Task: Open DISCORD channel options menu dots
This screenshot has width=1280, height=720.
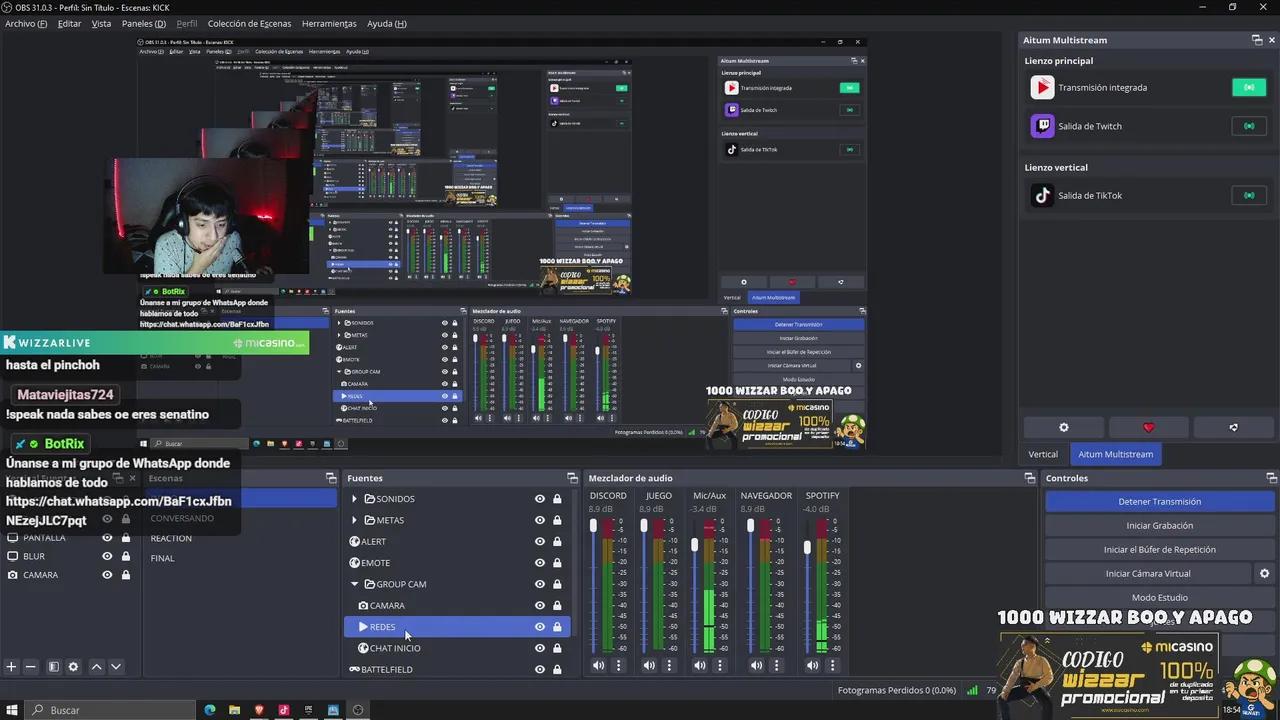Action: pyautogui.click(x=618, y=665)
